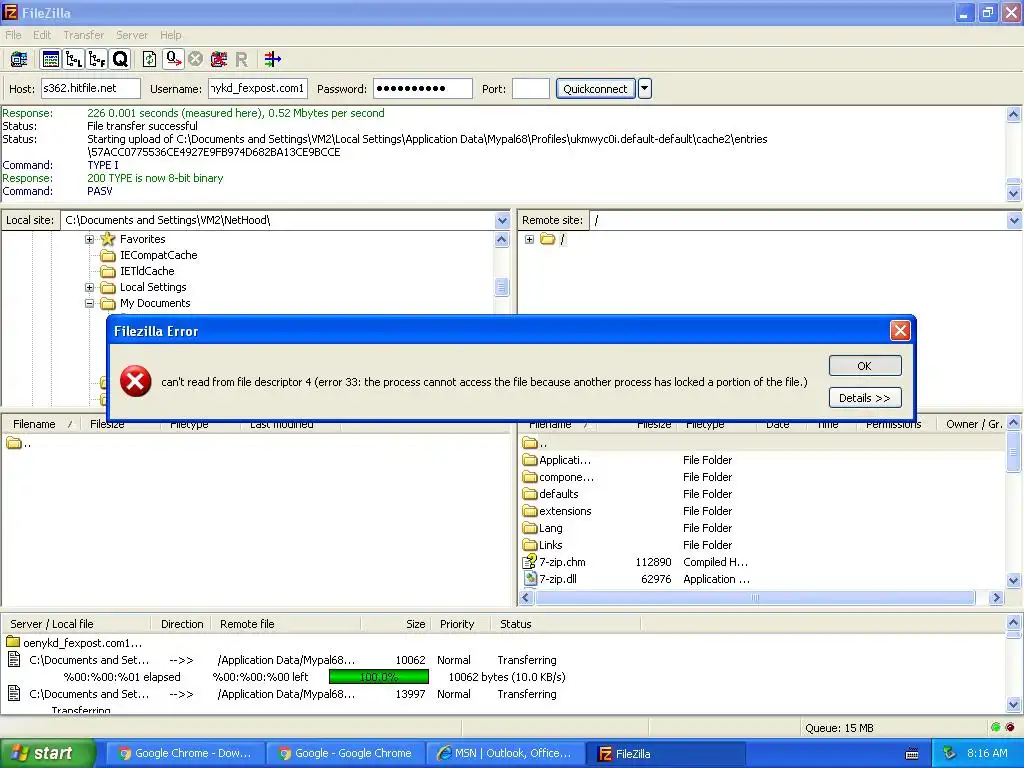Toggle remote directory tree icon

(97, 59)
